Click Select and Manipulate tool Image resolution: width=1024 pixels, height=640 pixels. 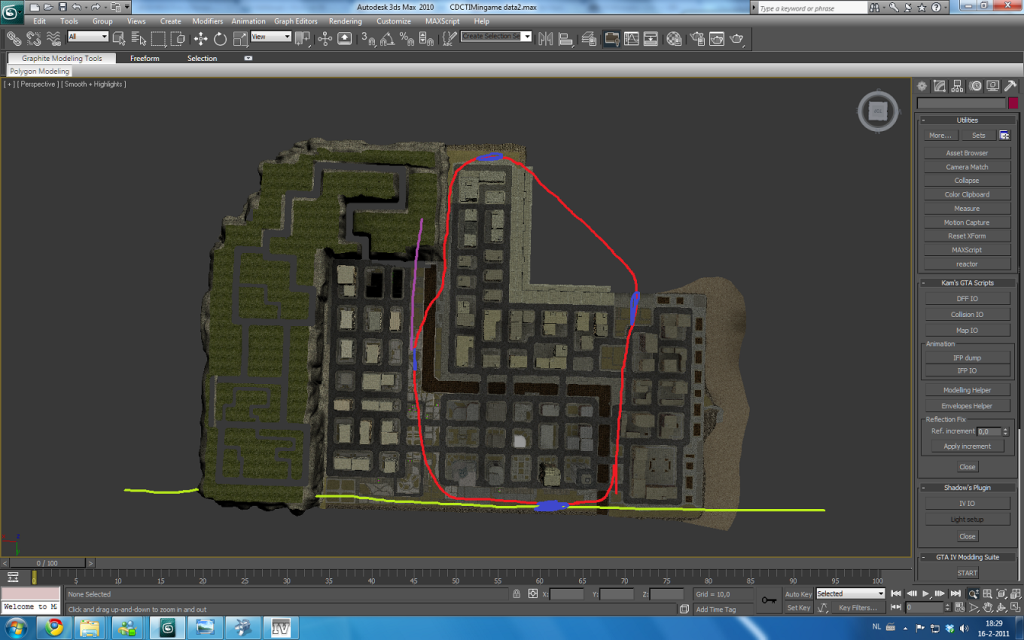click(x=325, y=39)
